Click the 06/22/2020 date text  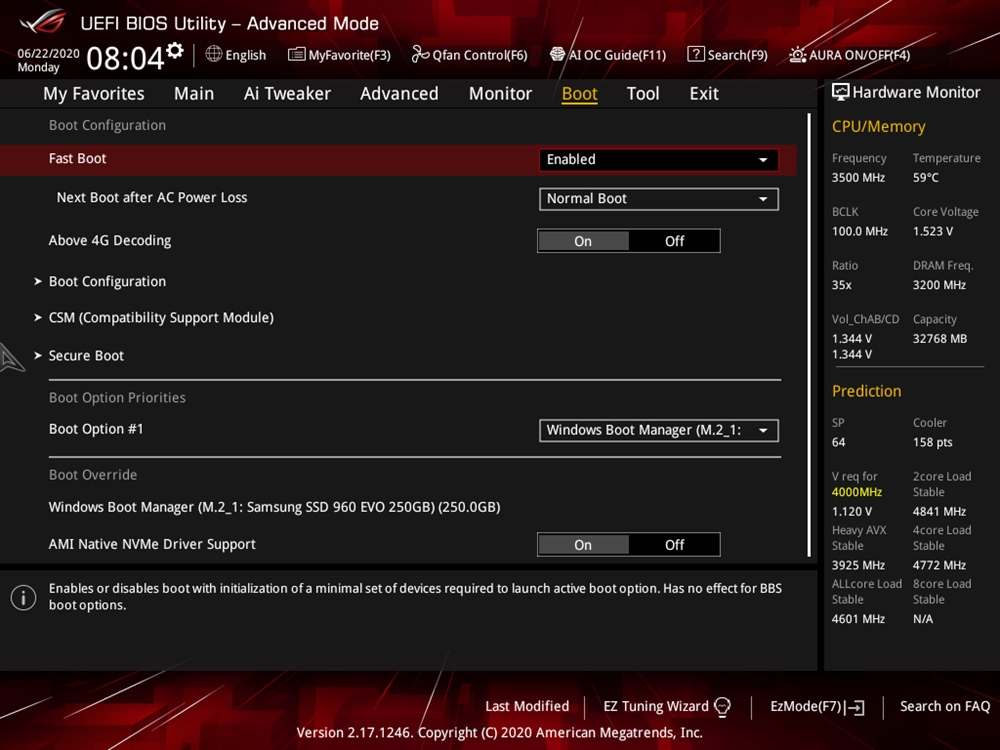48,53
